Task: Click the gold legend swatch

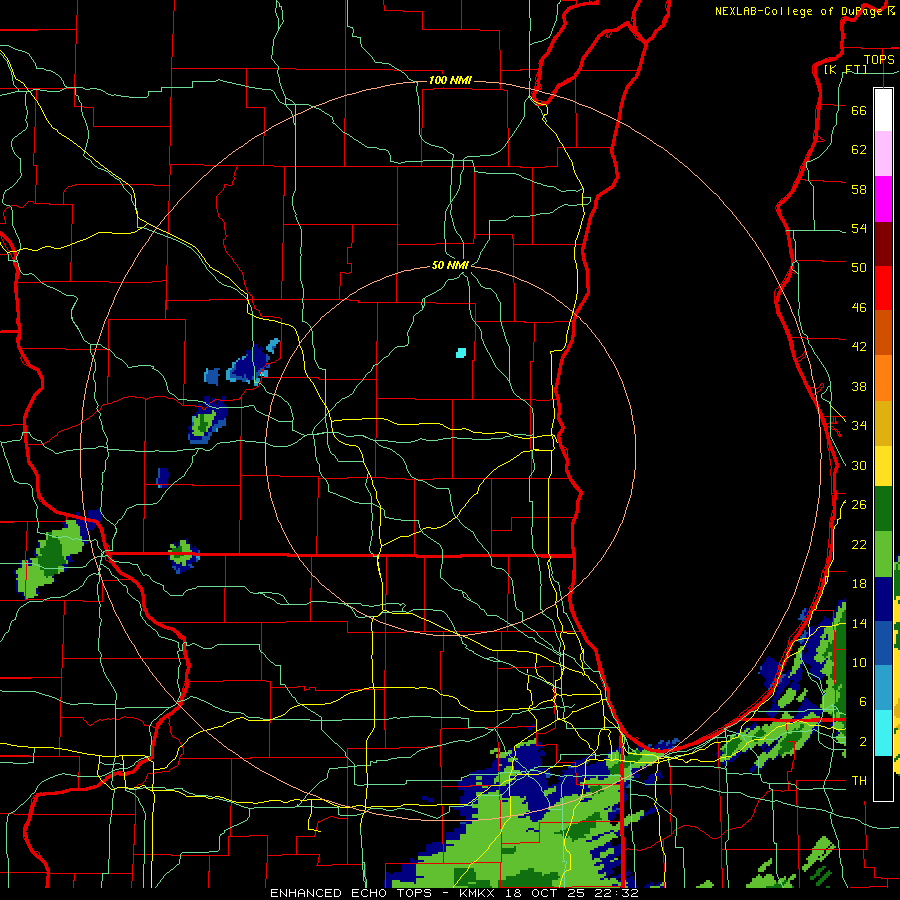Action: 883,423
